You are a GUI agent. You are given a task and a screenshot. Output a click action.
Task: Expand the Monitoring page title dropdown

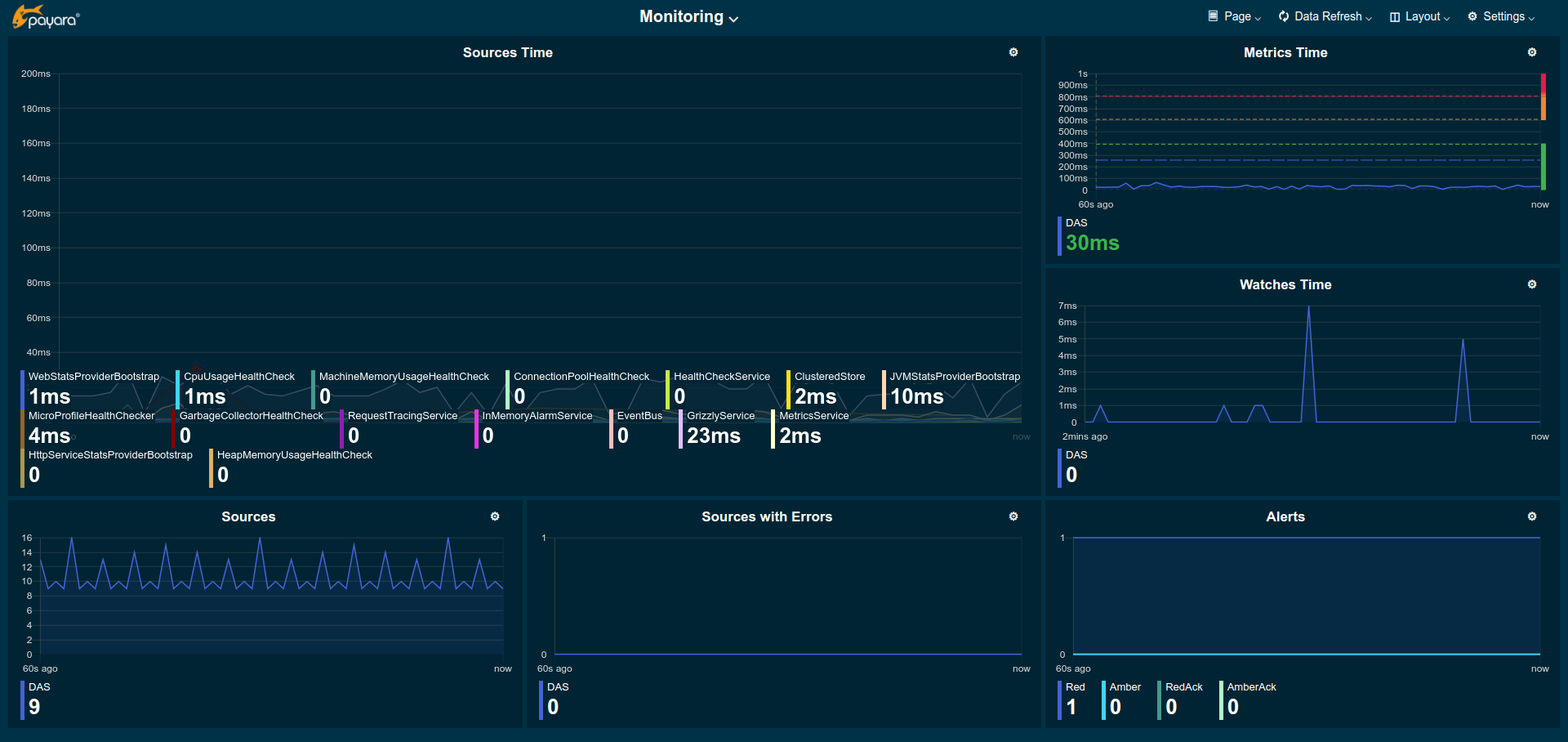pyautogui.click(x=688, y=17)
